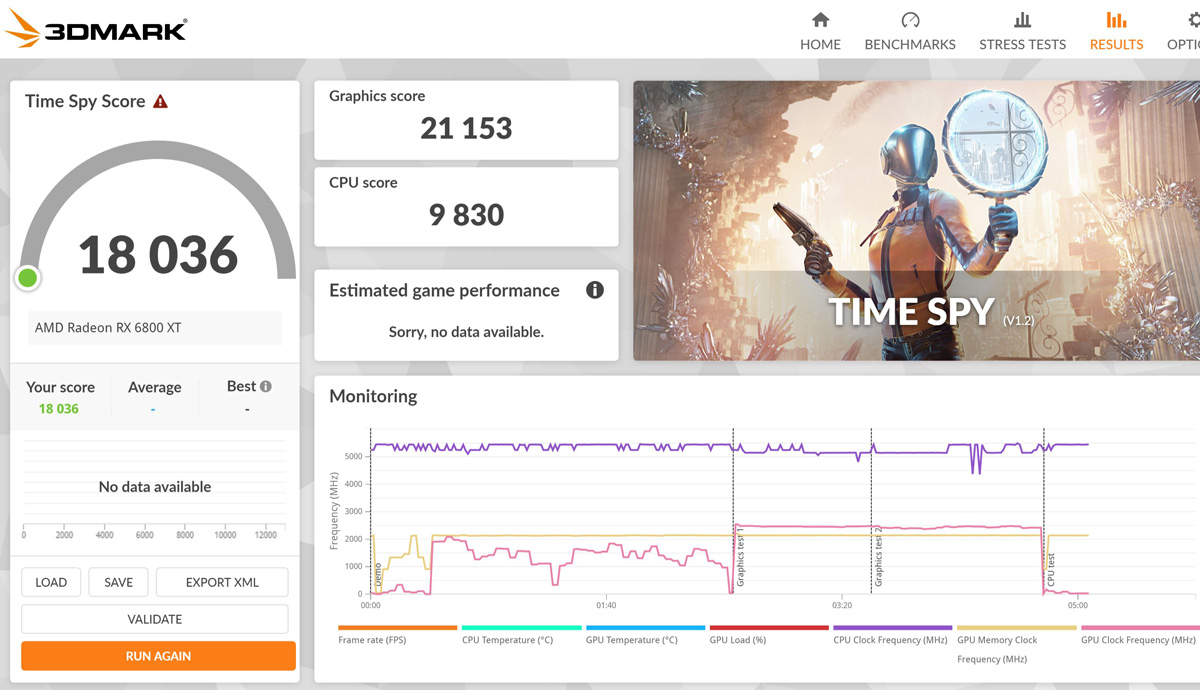Click the Home house icon
The image size is (1200, 690).
click(x=820, y=20)
